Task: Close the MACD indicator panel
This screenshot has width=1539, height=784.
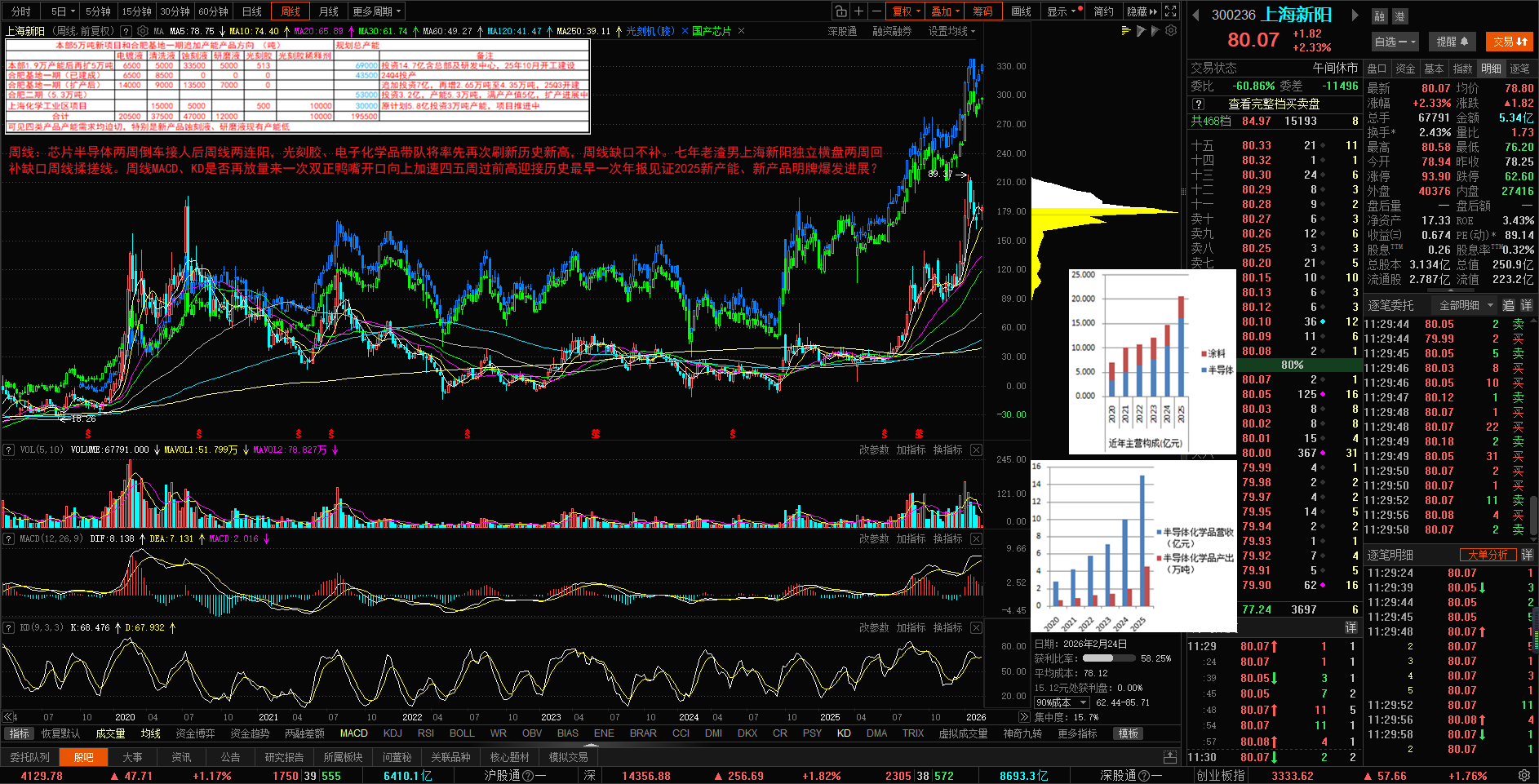Action: [976, 538]
